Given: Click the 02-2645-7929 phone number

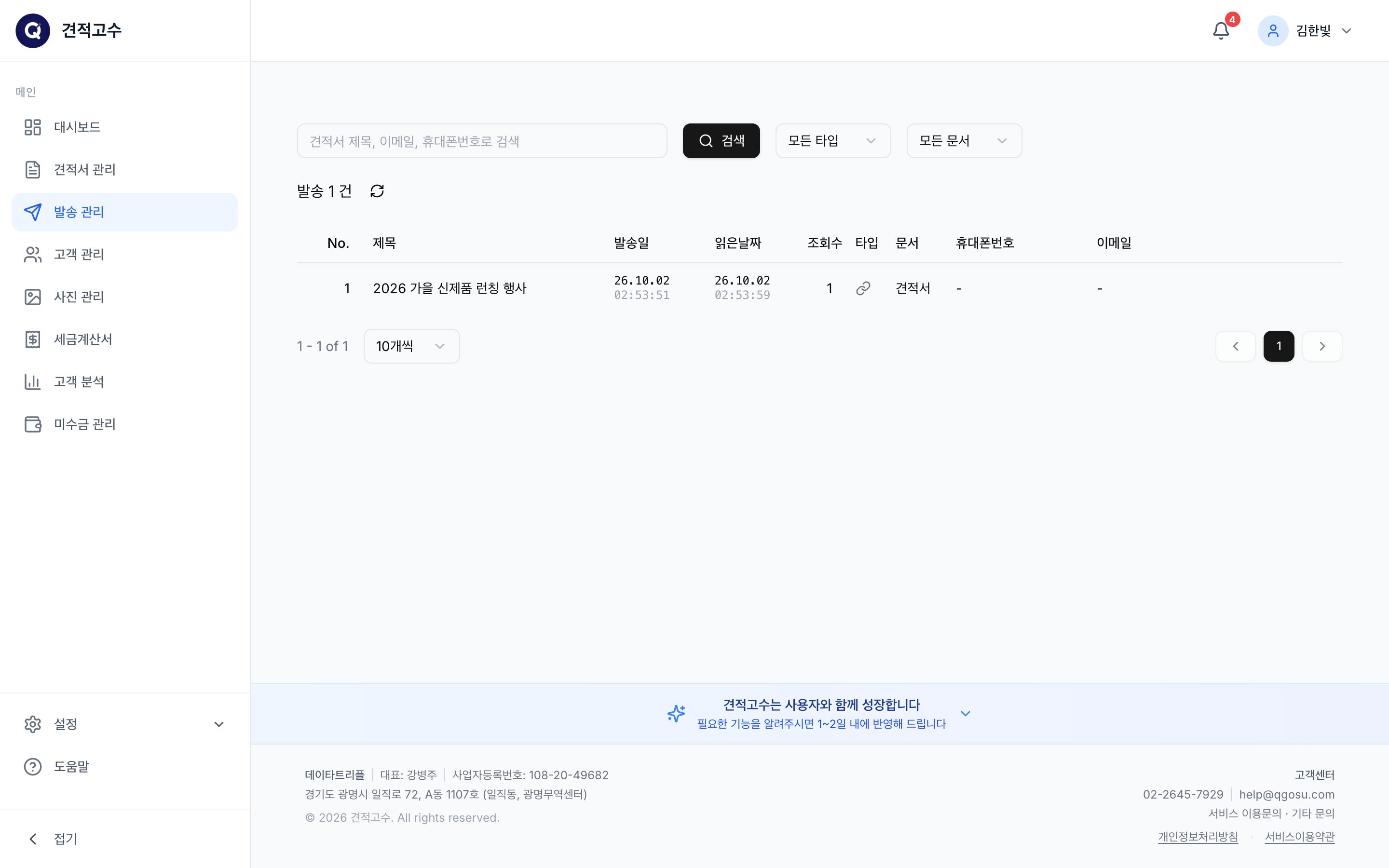Looking at the screenshot, I should (1183, 795).
